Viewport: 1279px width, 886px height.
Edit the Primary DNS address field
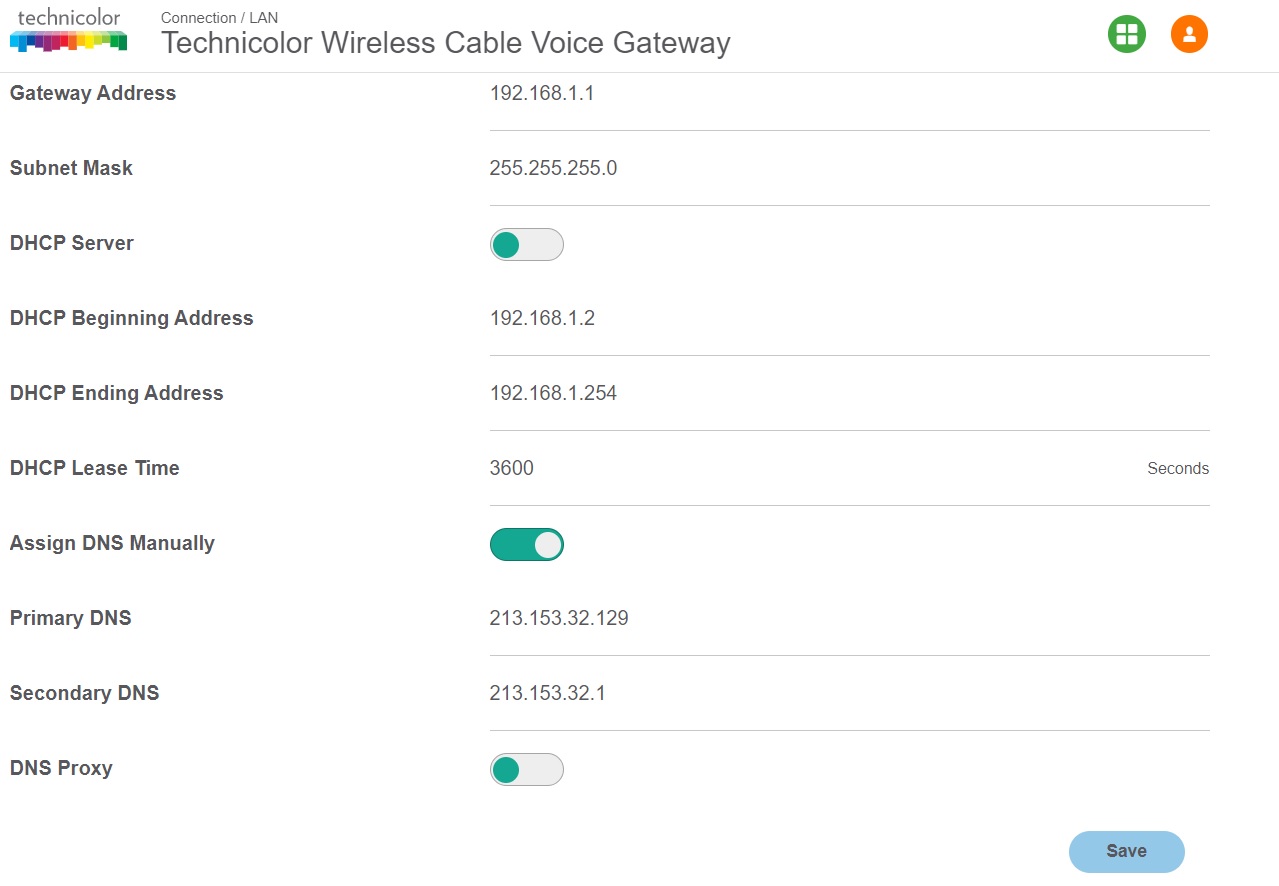849,619
